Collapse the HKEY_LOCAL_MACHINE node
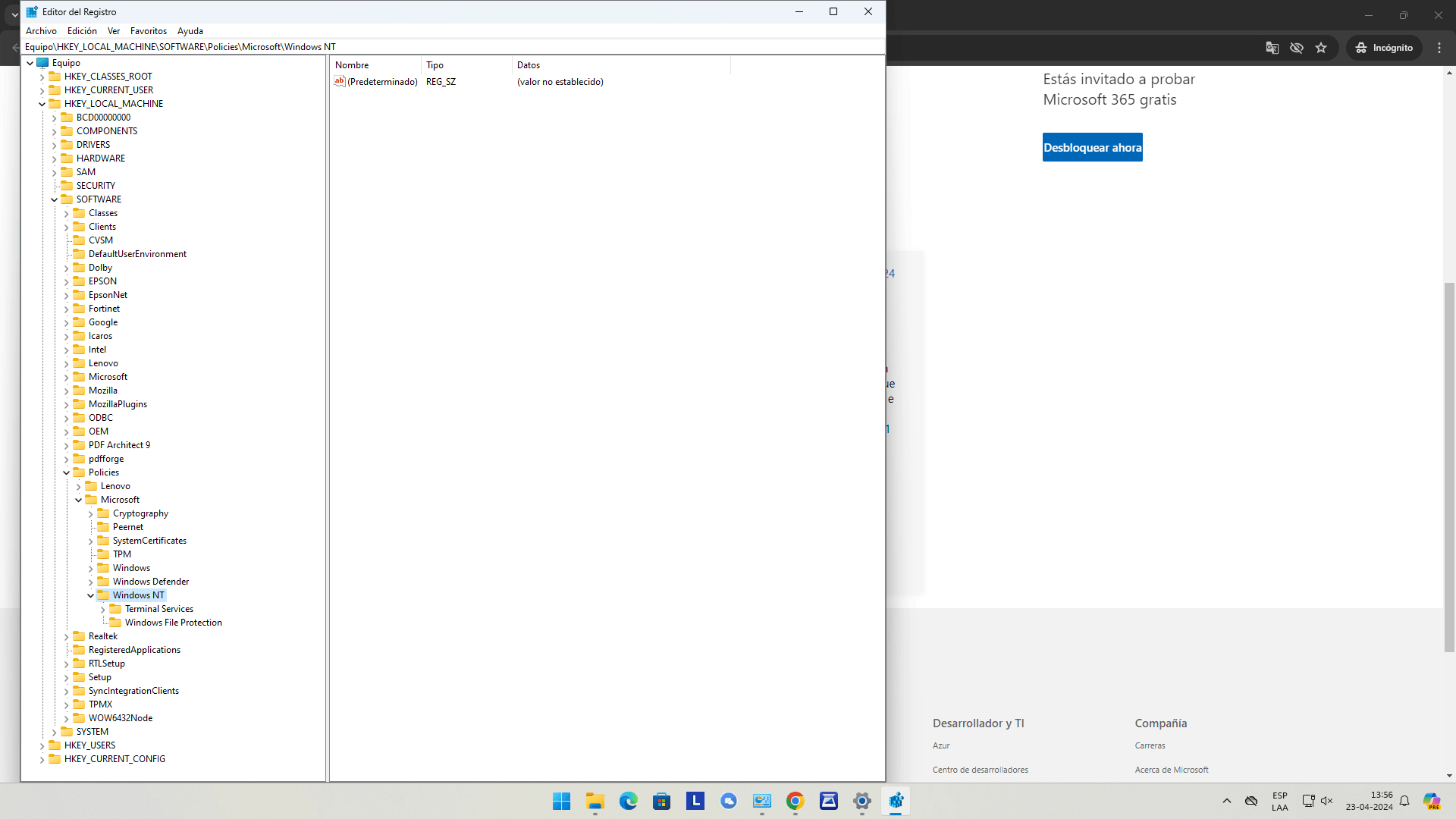The height and width of the screenshot is (819, 1456). tap(42, 104)
